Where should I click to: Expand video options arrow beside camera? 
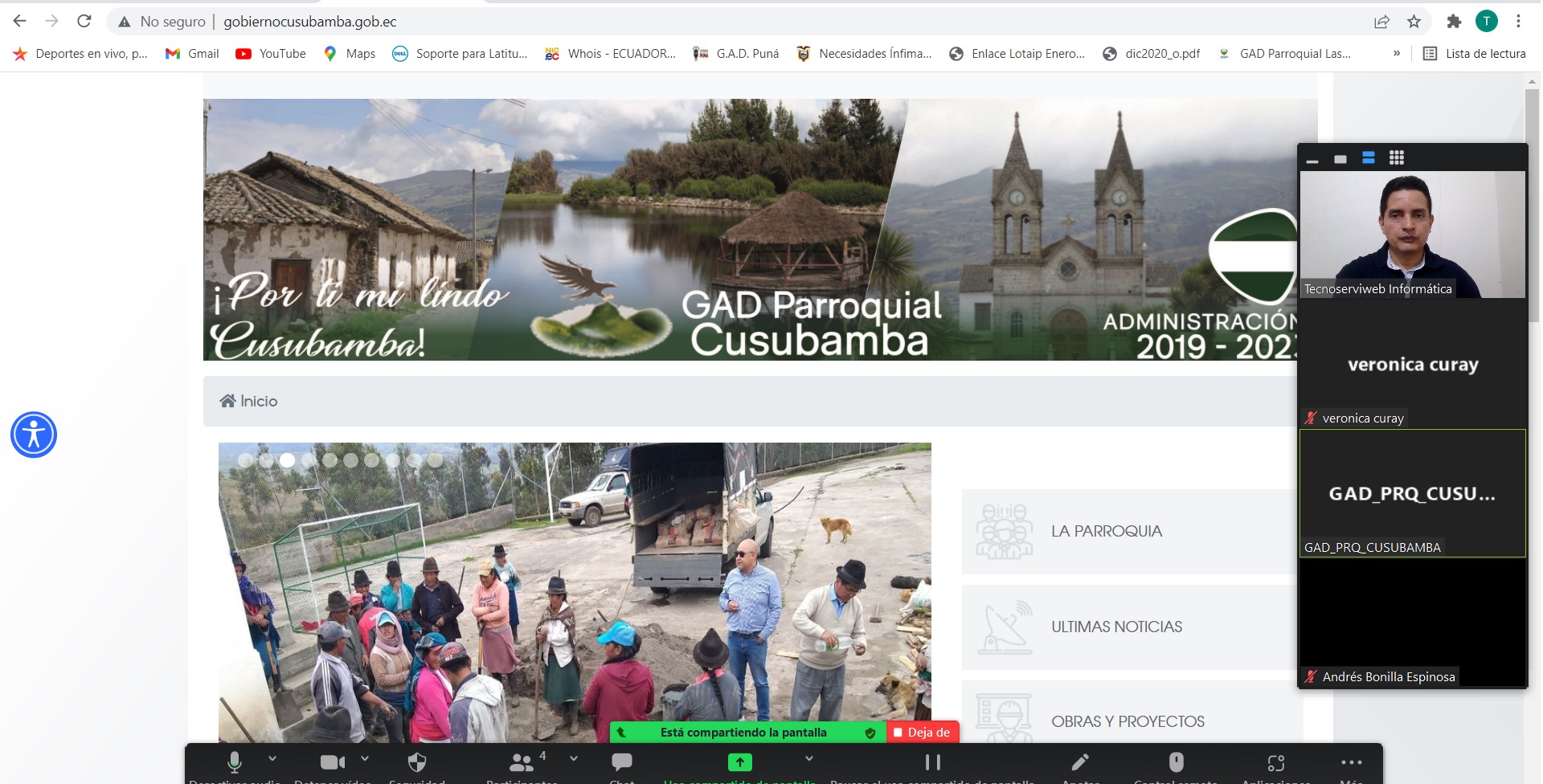coord(365,758)
